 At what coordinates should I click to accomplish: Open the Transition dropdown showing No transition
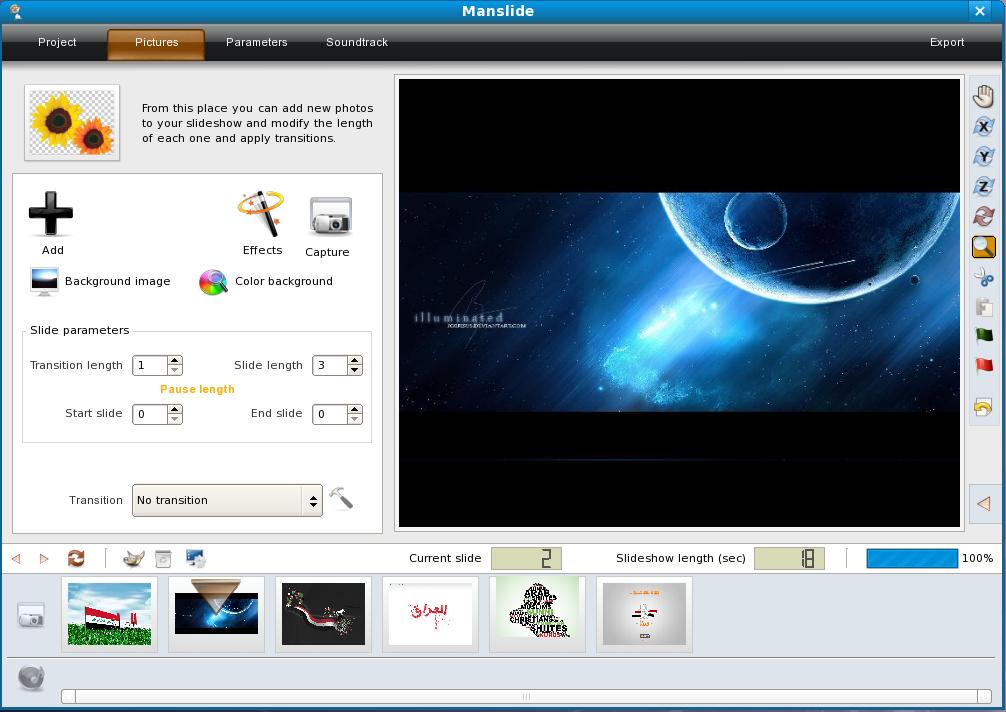[227, 500]
